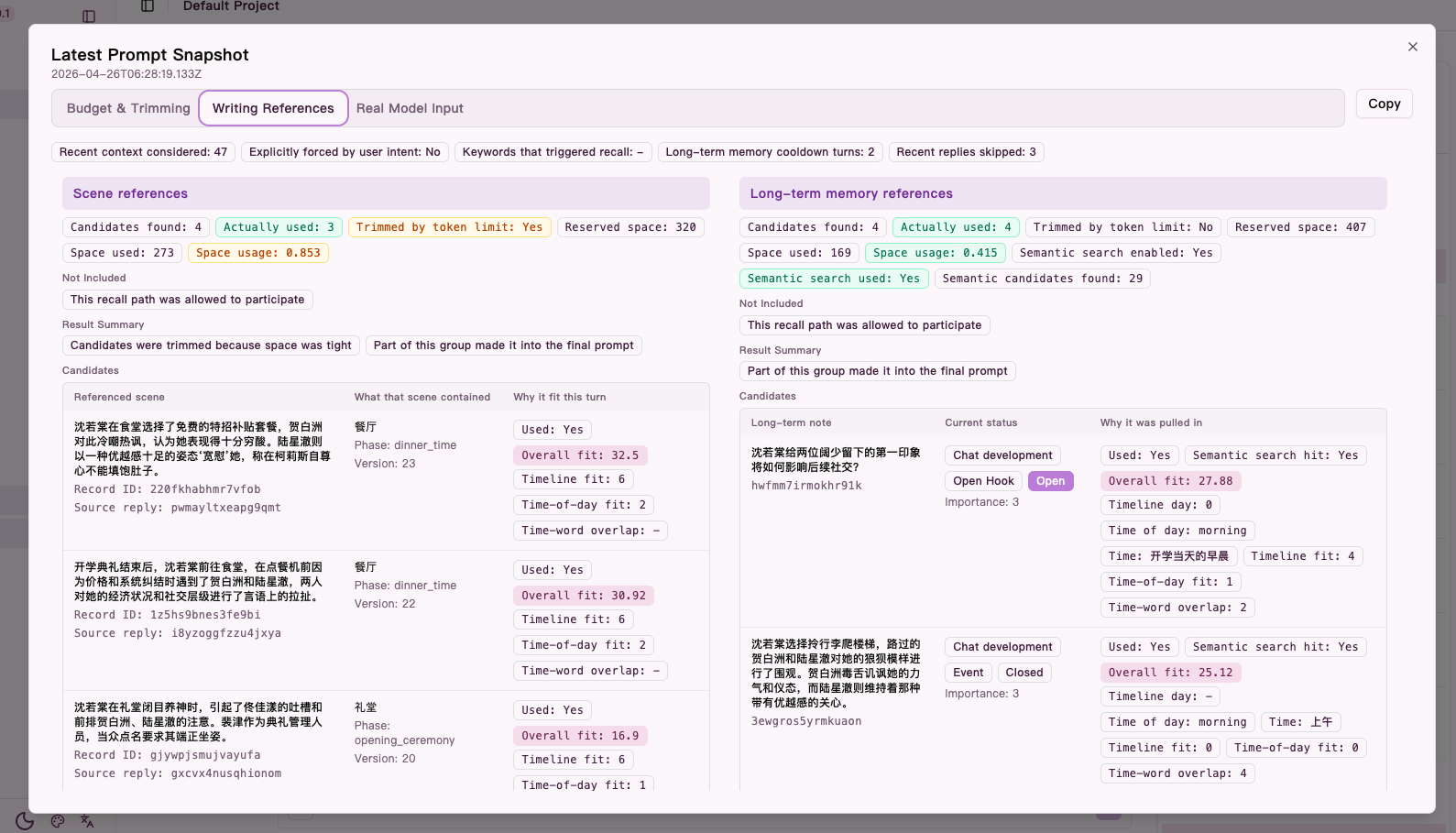Click the Semantic search used: Yes chip
This screenshot has width=1456, height=833.
pyautogui.click(x=833, y=279)
